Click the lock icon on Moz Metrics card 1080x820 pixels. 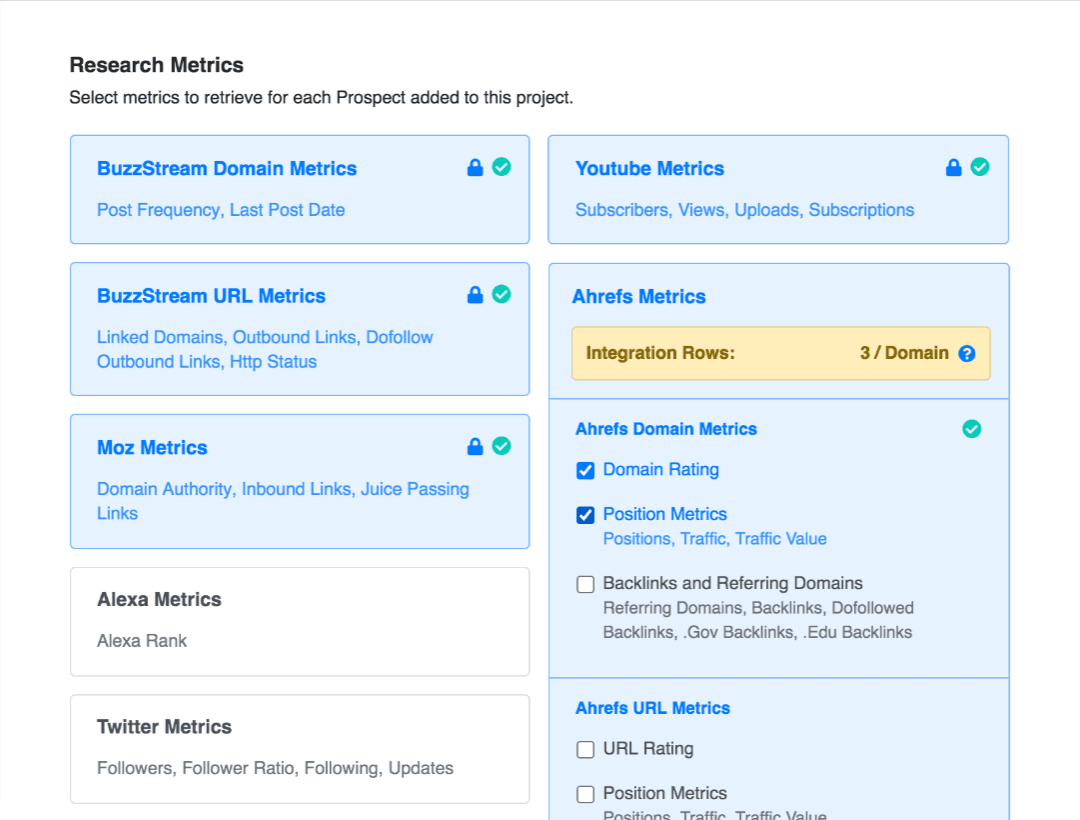coord(475,447)
